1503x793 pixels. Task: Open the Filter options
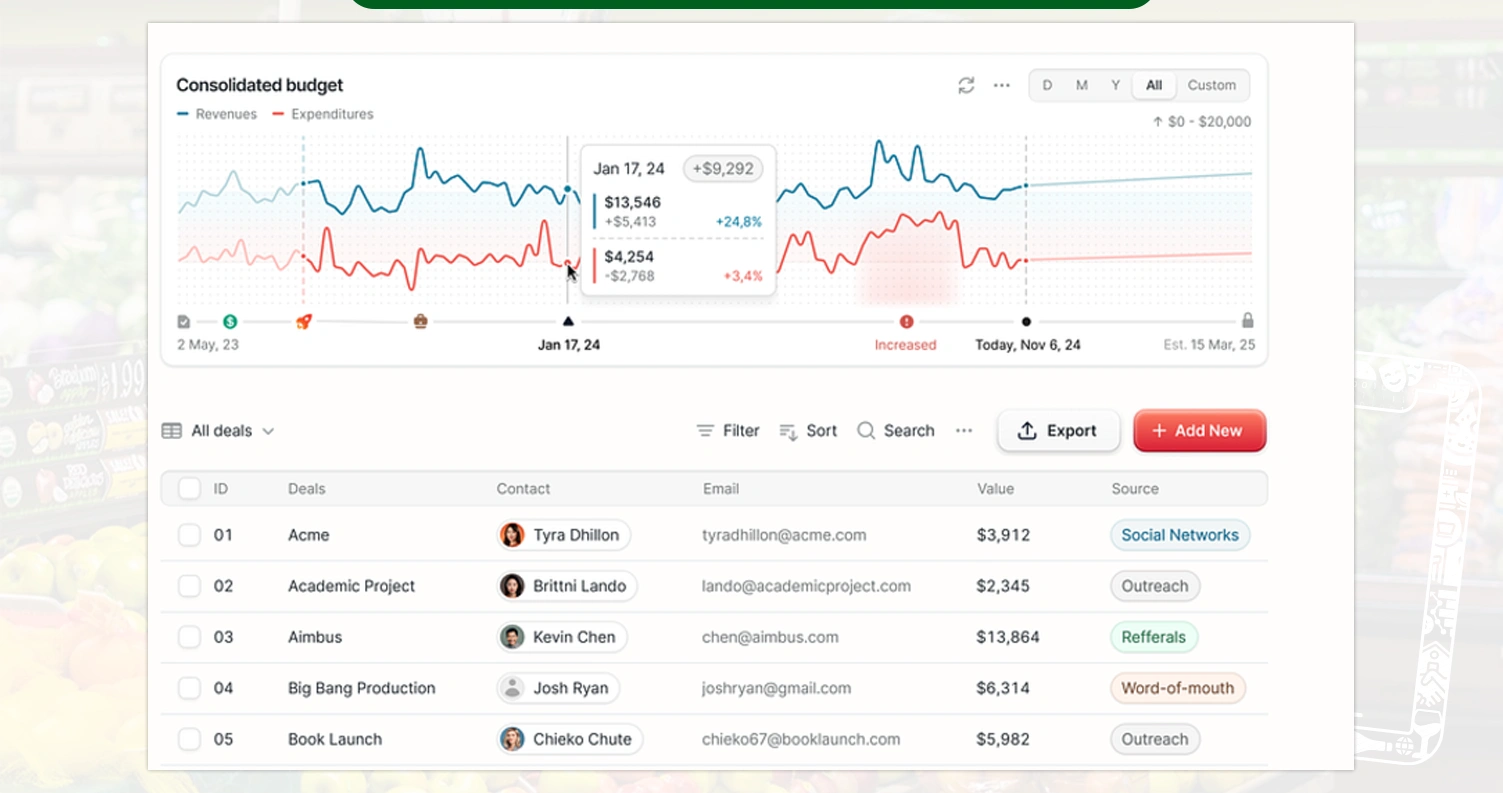click(x=728, y=431)
